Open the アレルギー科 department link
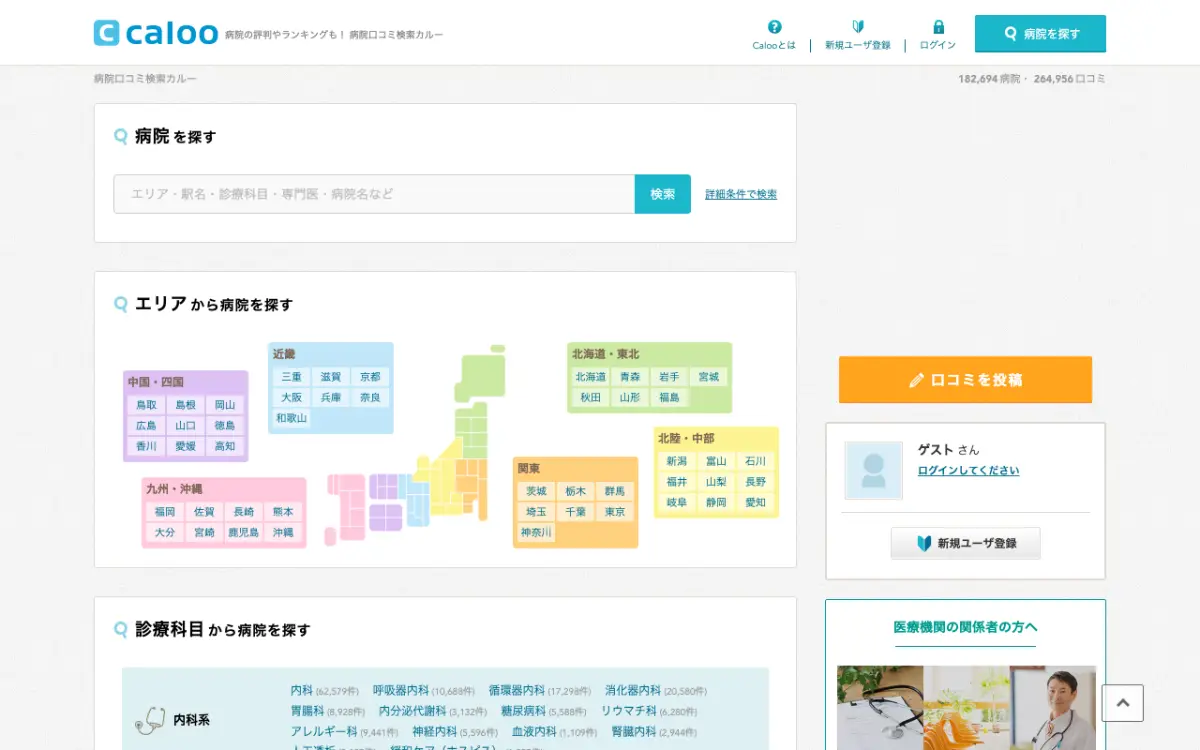The height and width of the screenshot is (750, 1200). click(x=324, y=732)
